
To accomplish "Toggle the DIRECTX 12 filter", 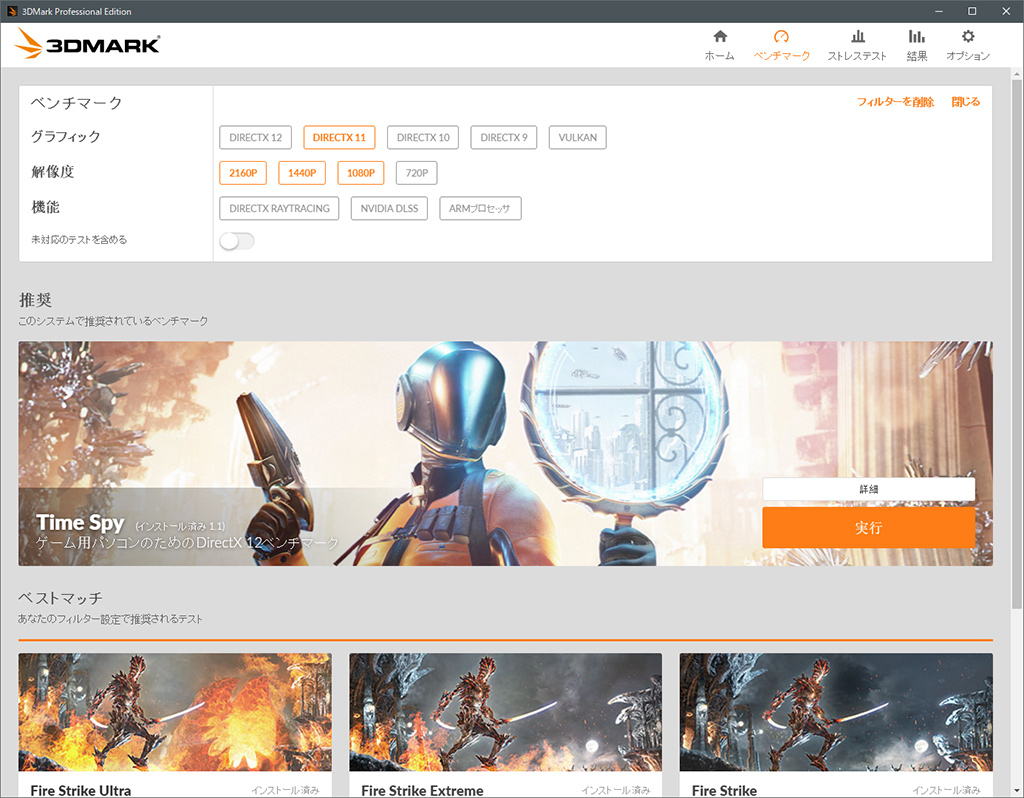I will [x=255, y=137].
